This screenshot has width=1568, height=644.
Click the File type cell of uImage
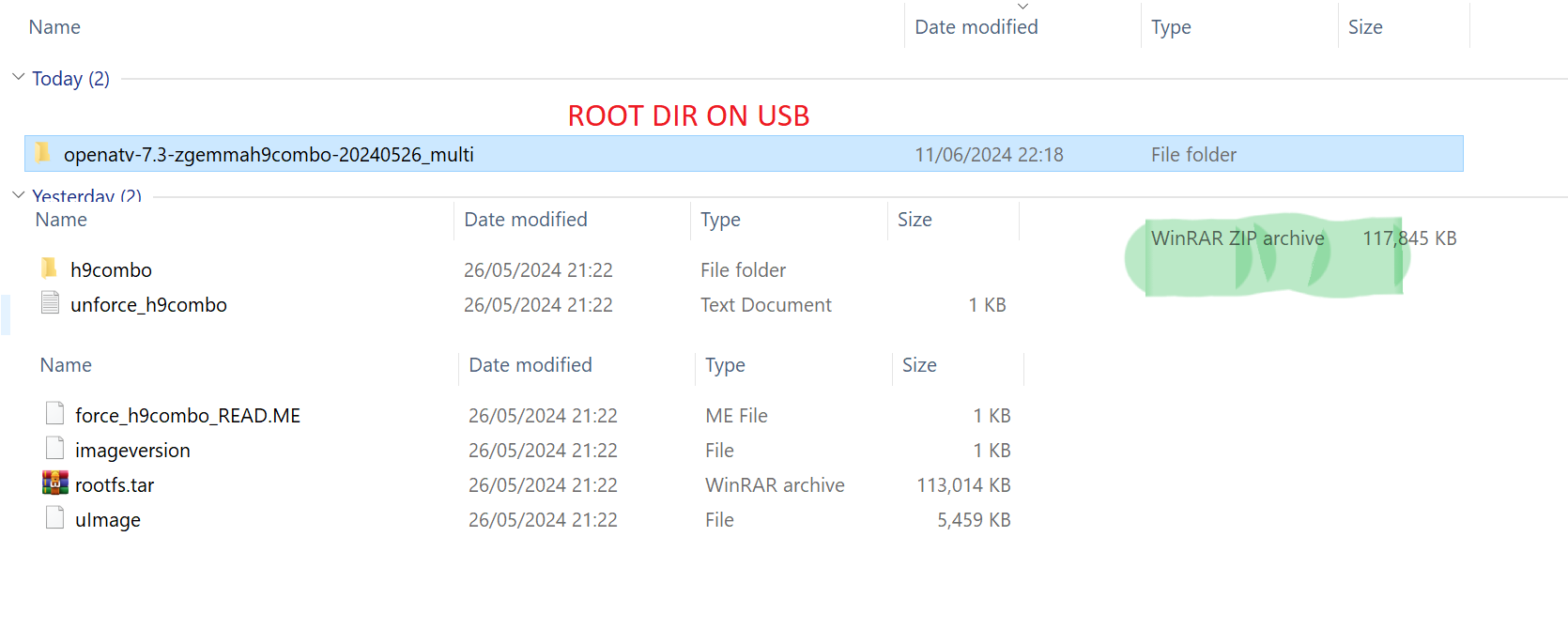click(x=719, y=520)
